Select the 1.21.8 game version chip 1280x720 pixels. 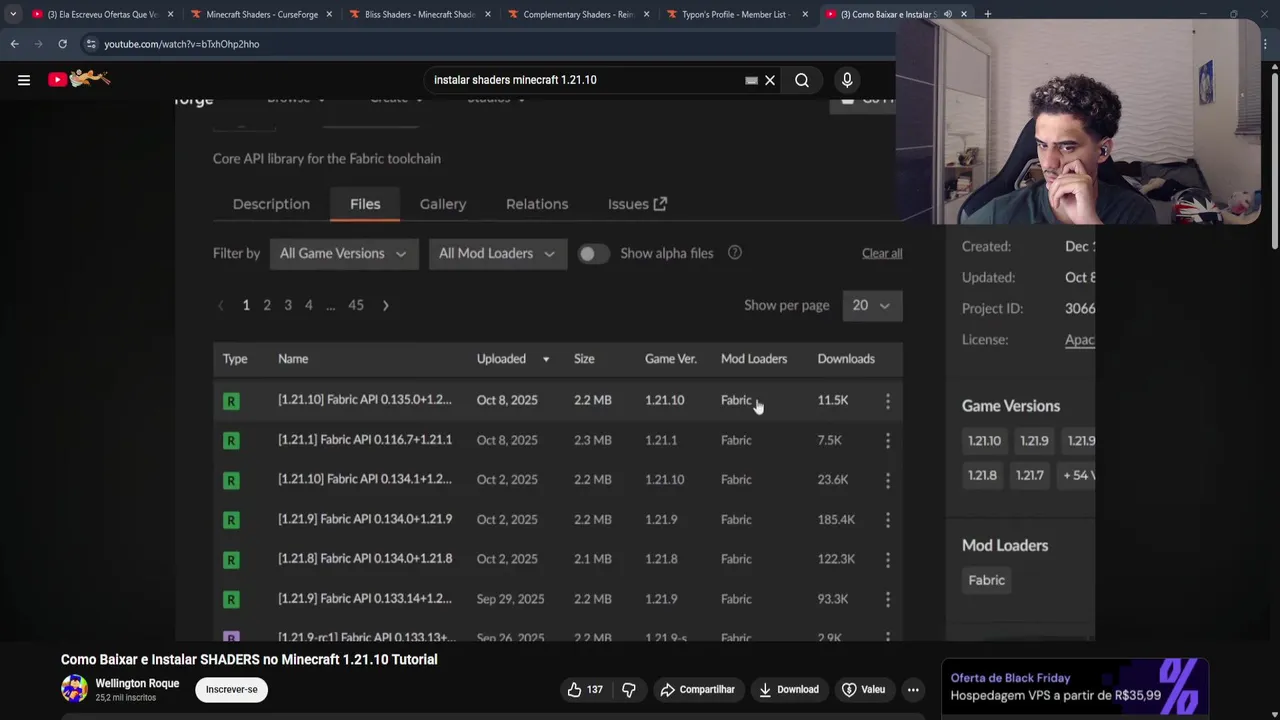pyautogui.click(x=982, y=476)
